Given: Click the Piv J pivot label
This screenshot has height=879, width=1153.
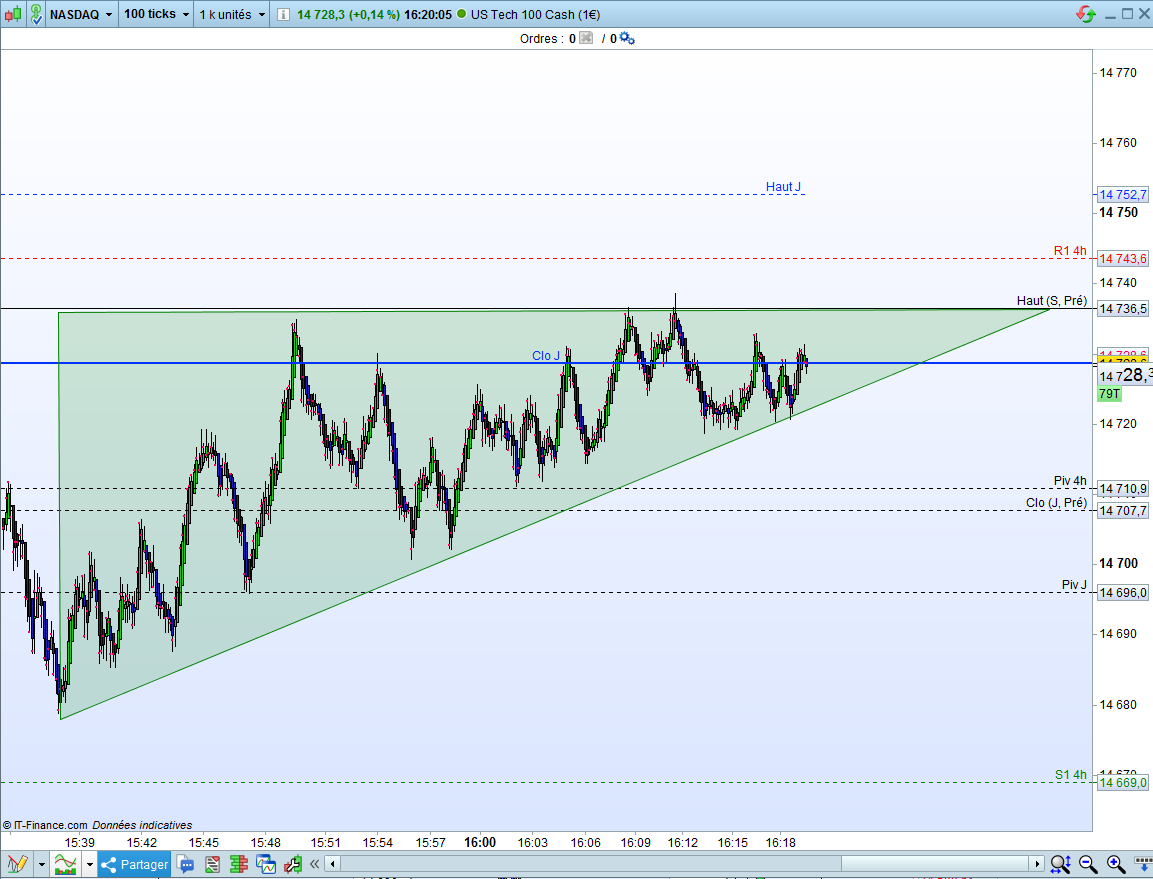Looking at the screenshot, I should click(x=1074, y=585).
